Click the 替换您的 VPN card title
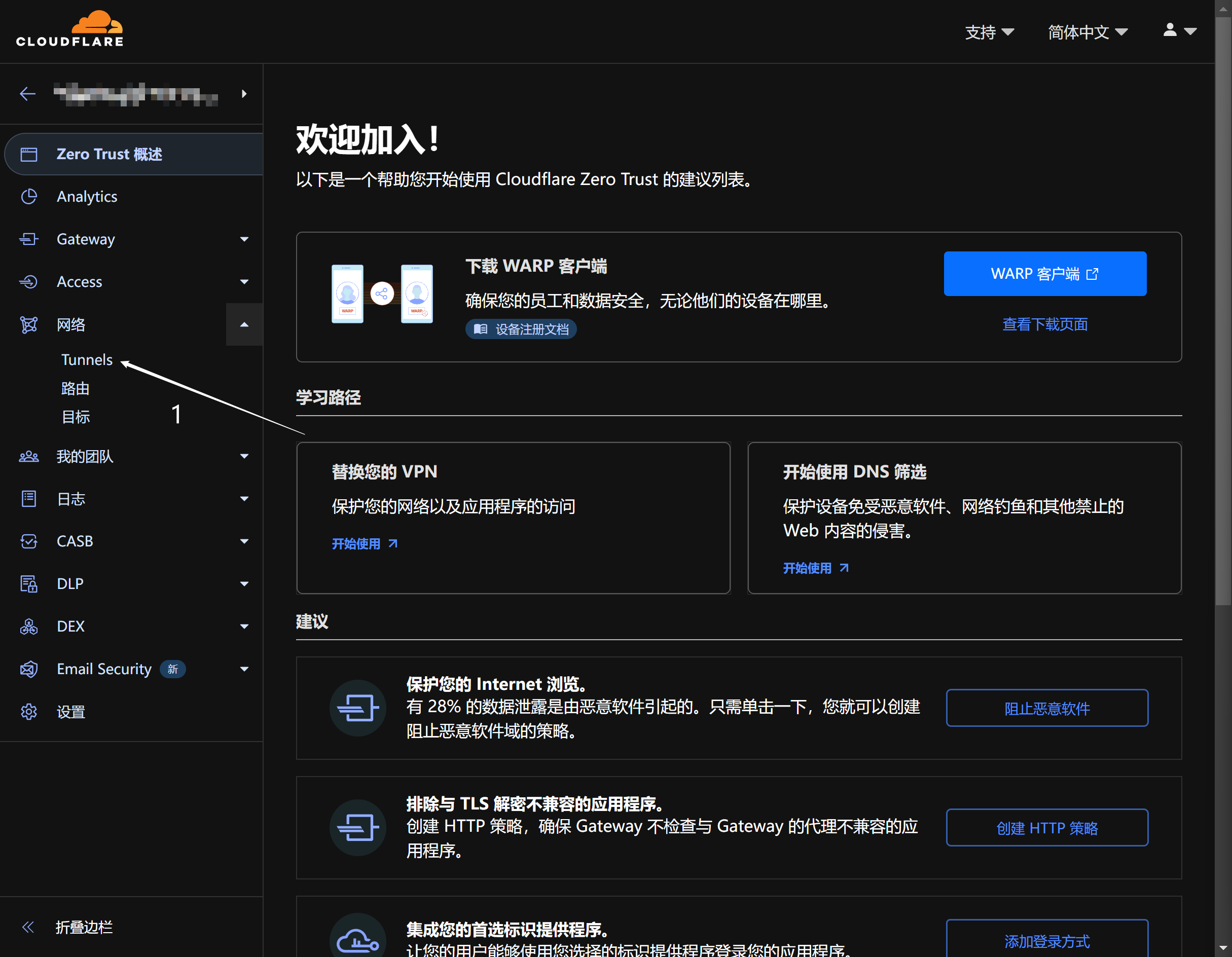This screenshot has width=1232, height=957. (x=384, y=471)
